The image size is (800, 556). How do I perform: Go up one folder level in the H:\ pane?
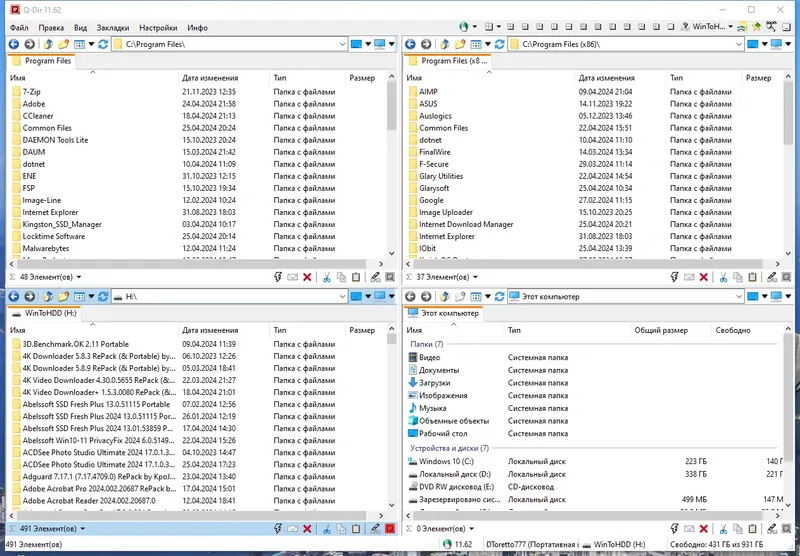(48, 296)
